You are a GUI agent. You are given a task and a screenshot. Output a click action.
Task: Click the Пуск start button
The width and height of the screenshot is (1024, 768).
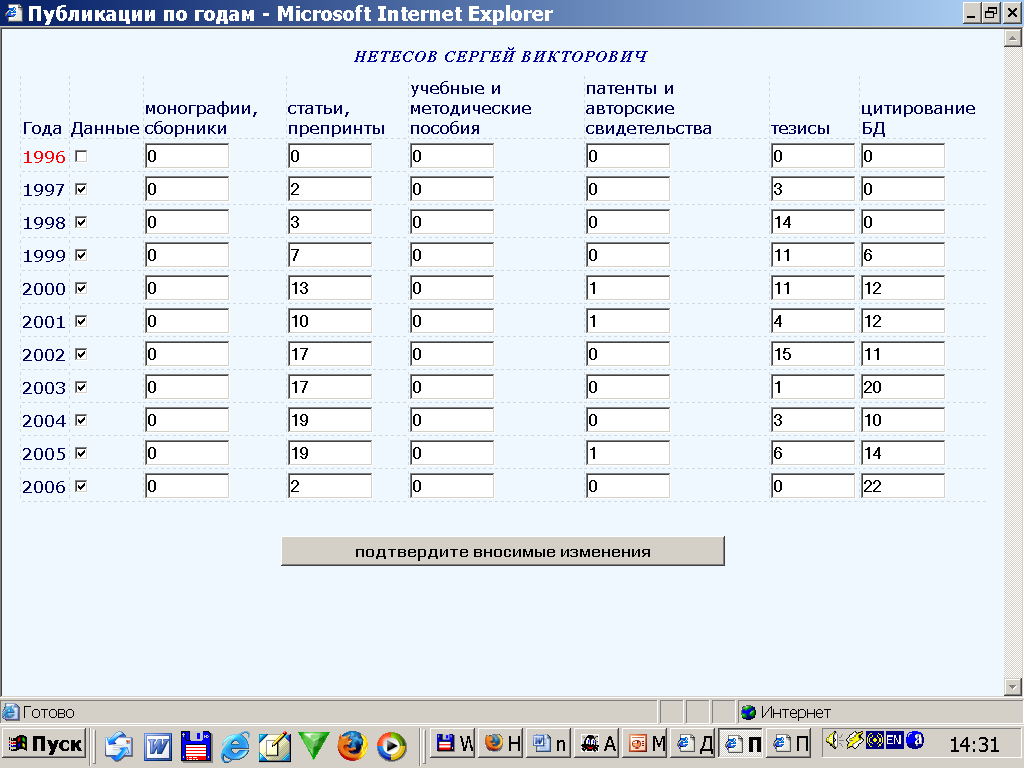pos(46,744)
